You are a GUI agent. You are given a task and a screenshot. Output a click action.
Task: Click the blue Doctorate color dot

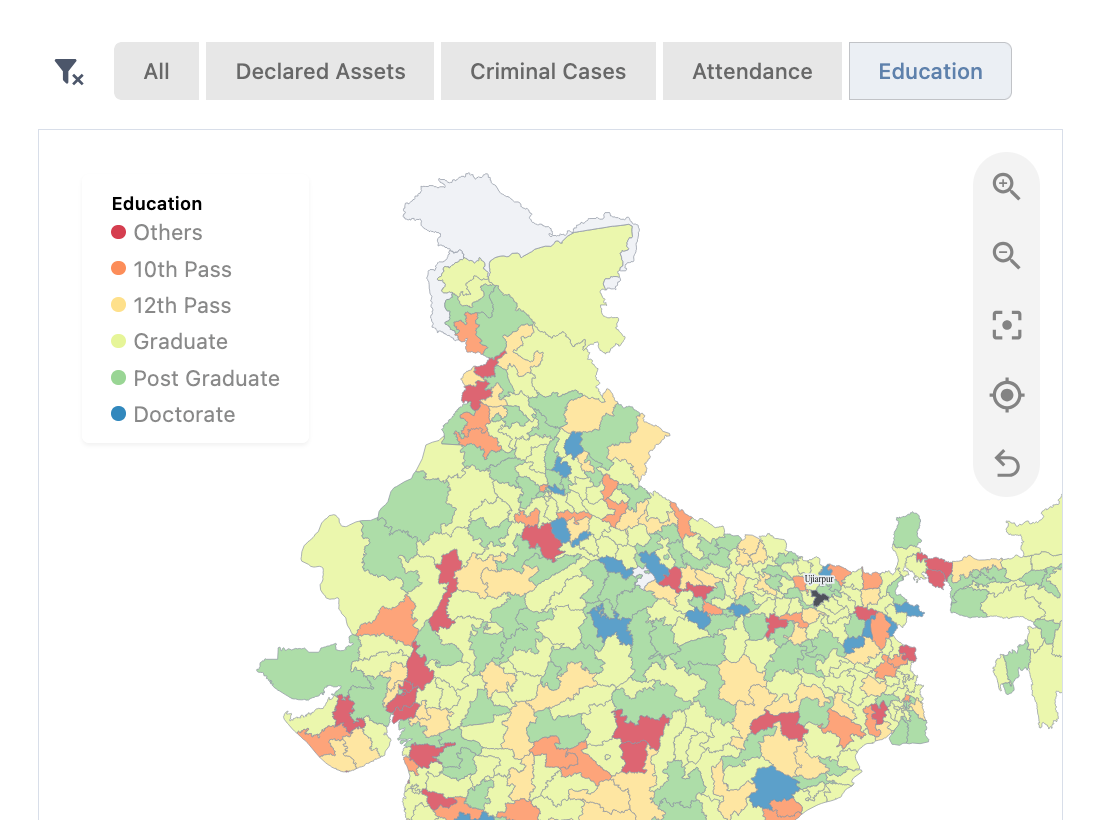(x=119, y=414)
